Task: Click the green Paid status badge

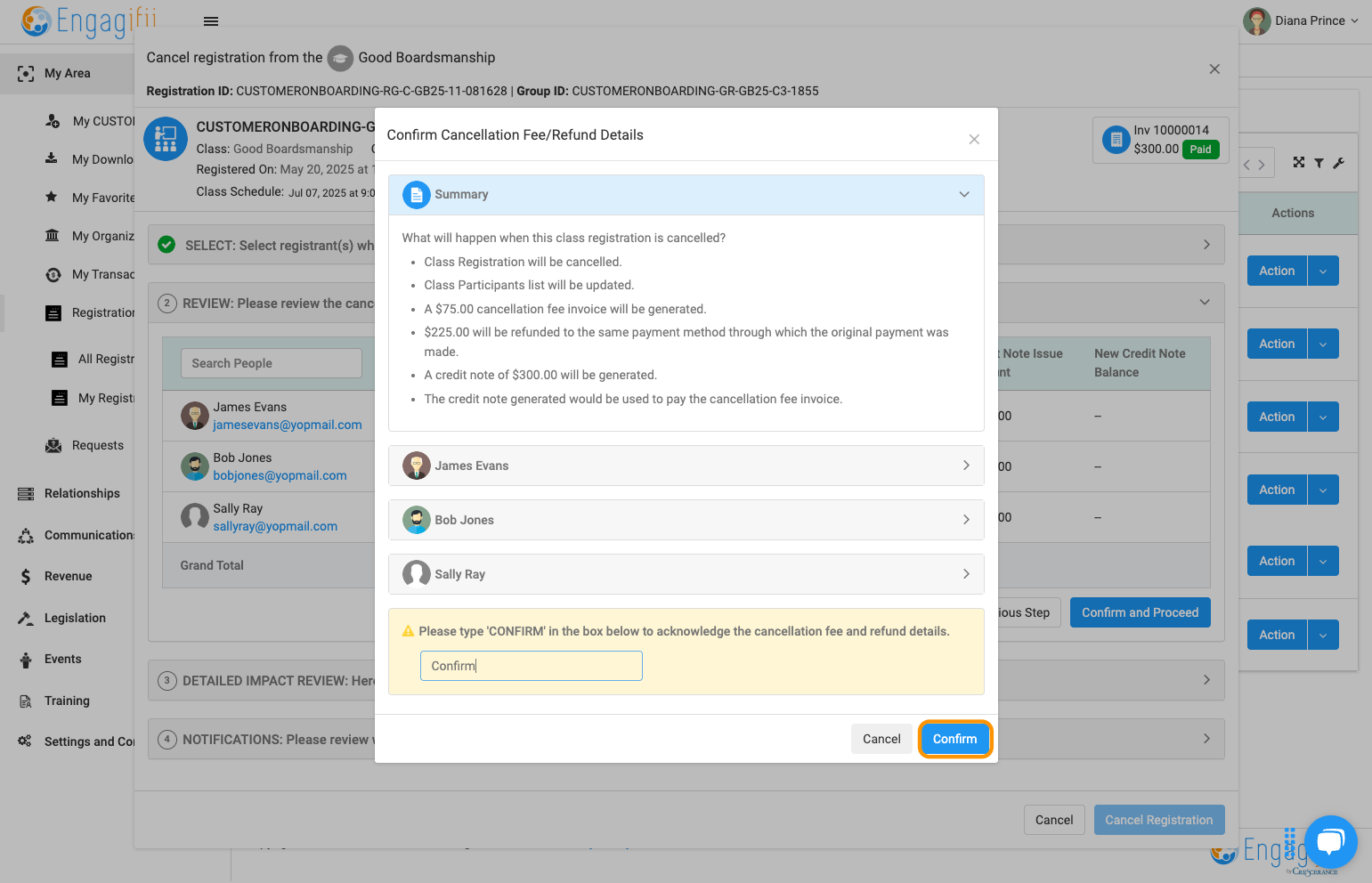Action: pyautogui.click(x=1201, y=150)
